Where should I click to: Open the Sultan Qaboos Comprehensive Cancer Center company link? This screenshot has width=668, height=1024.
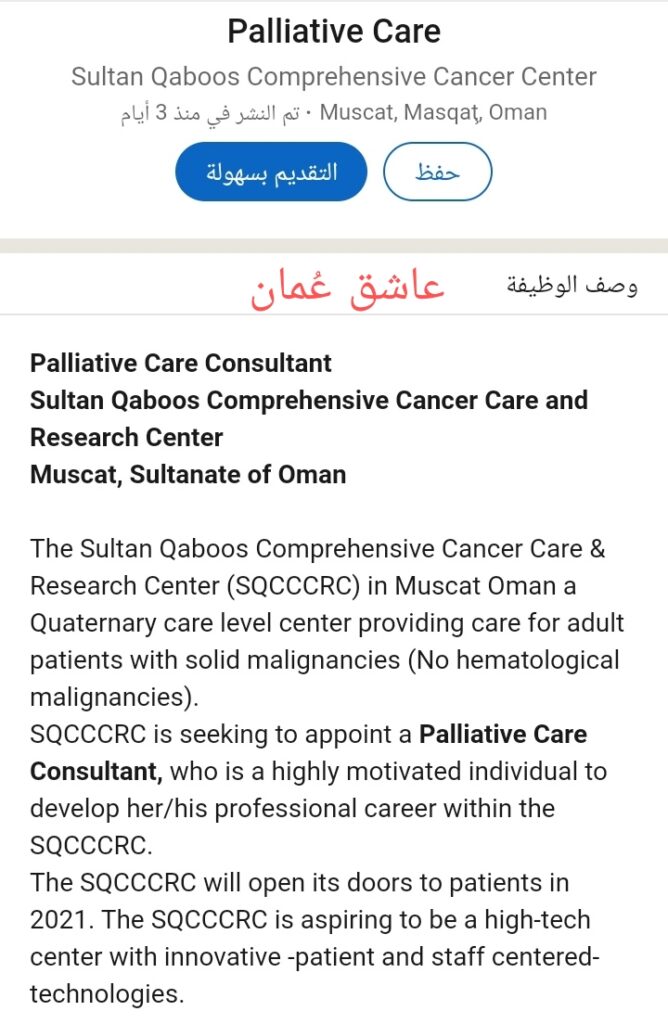pyautogui.click(x=334, y=76)
